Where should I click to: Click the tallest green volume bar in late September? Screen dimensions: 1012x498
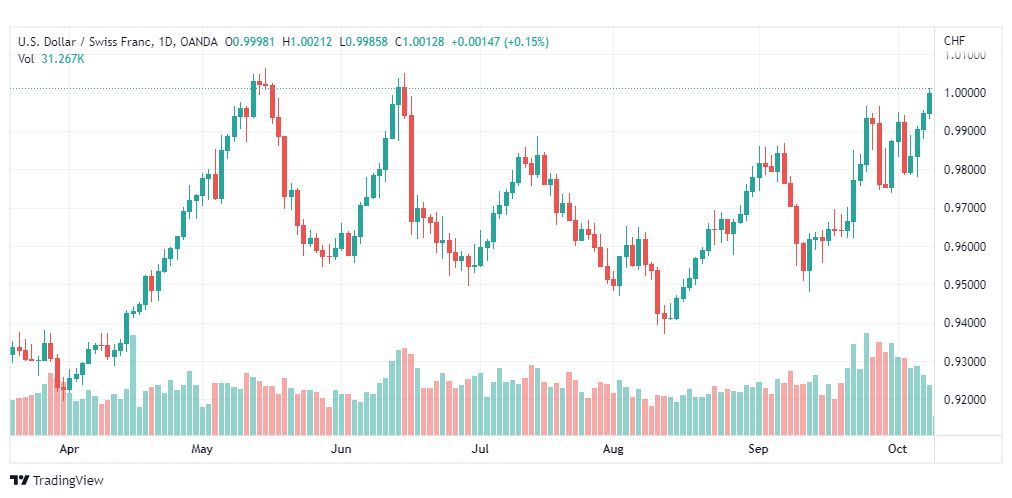[x=866, y=384]
